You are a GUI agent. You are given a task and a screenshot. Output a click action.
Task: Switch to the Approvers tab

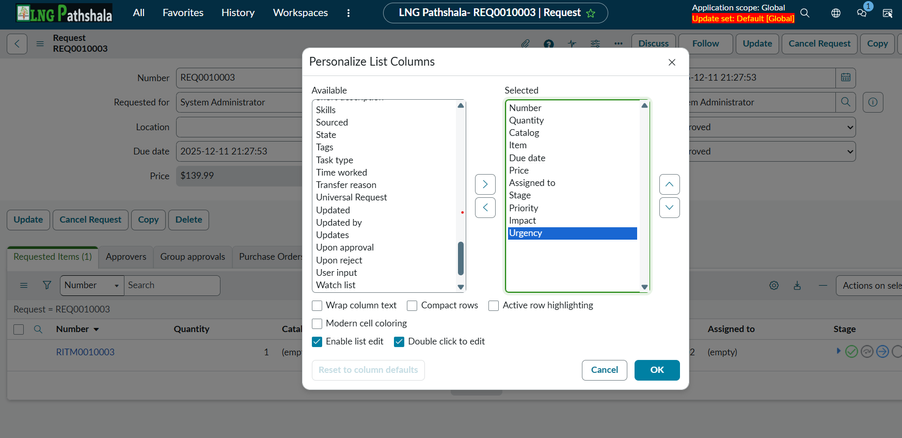click(126, 257)
